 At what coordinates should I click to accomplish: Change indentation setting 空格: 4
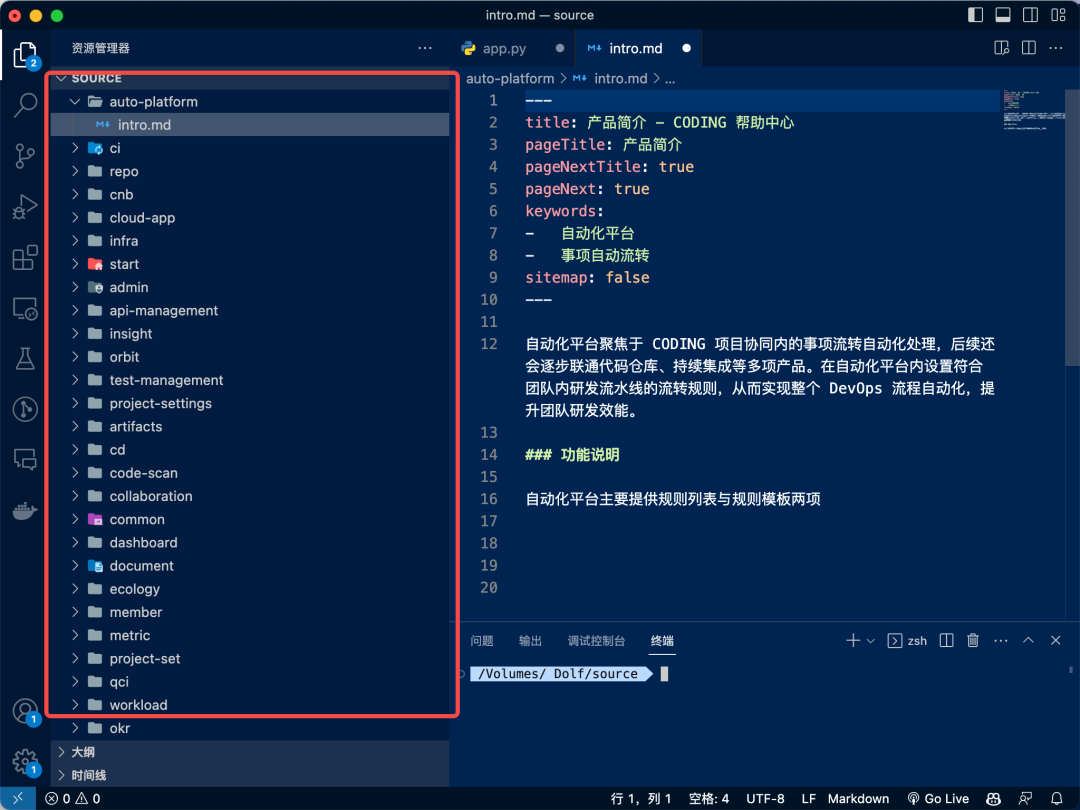(x=709, y=798)
